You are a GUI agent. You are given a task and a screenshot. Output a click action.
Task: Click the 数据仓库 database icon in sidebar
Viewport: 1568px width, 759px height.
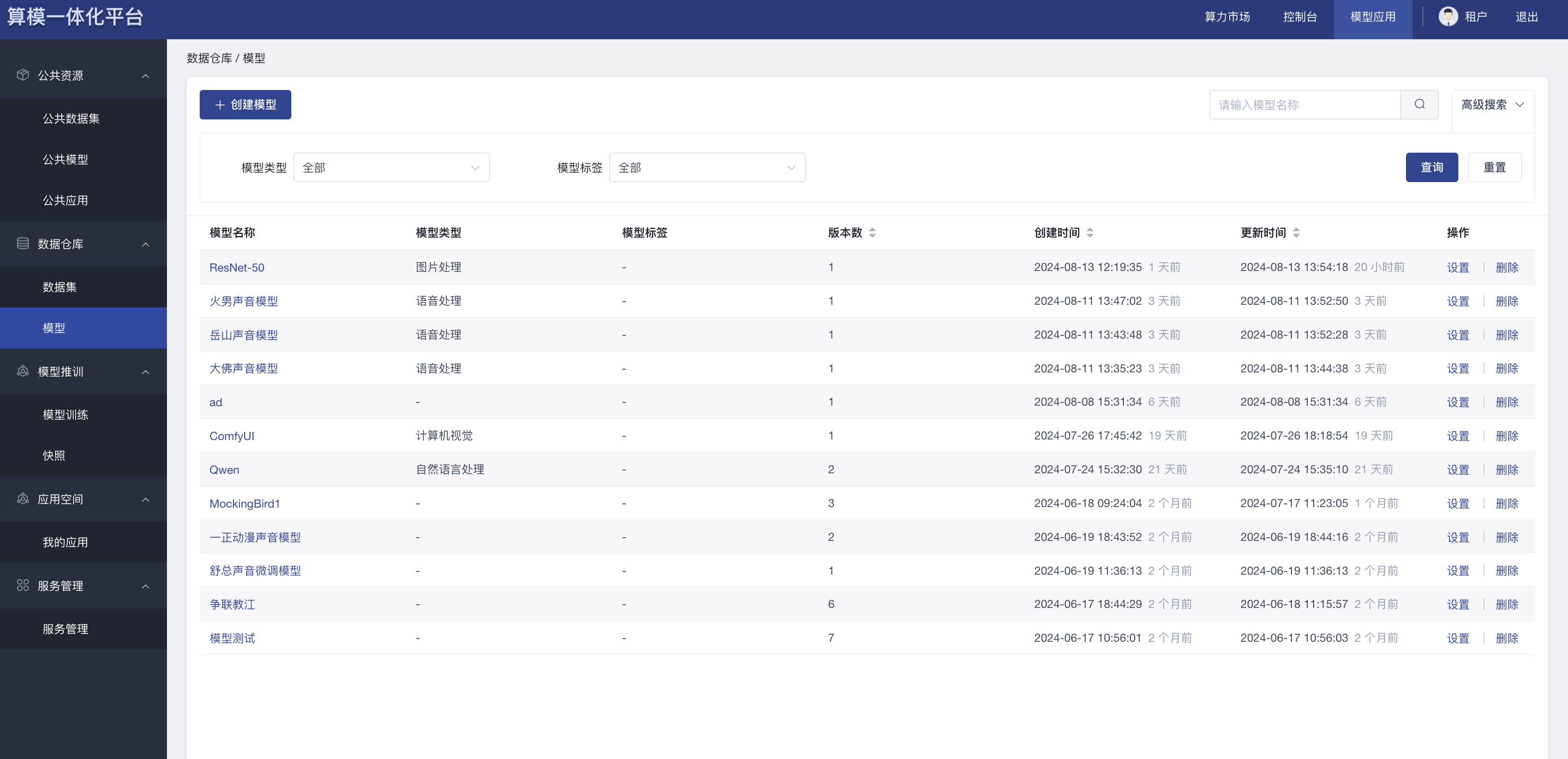click(x=22, y=243)
